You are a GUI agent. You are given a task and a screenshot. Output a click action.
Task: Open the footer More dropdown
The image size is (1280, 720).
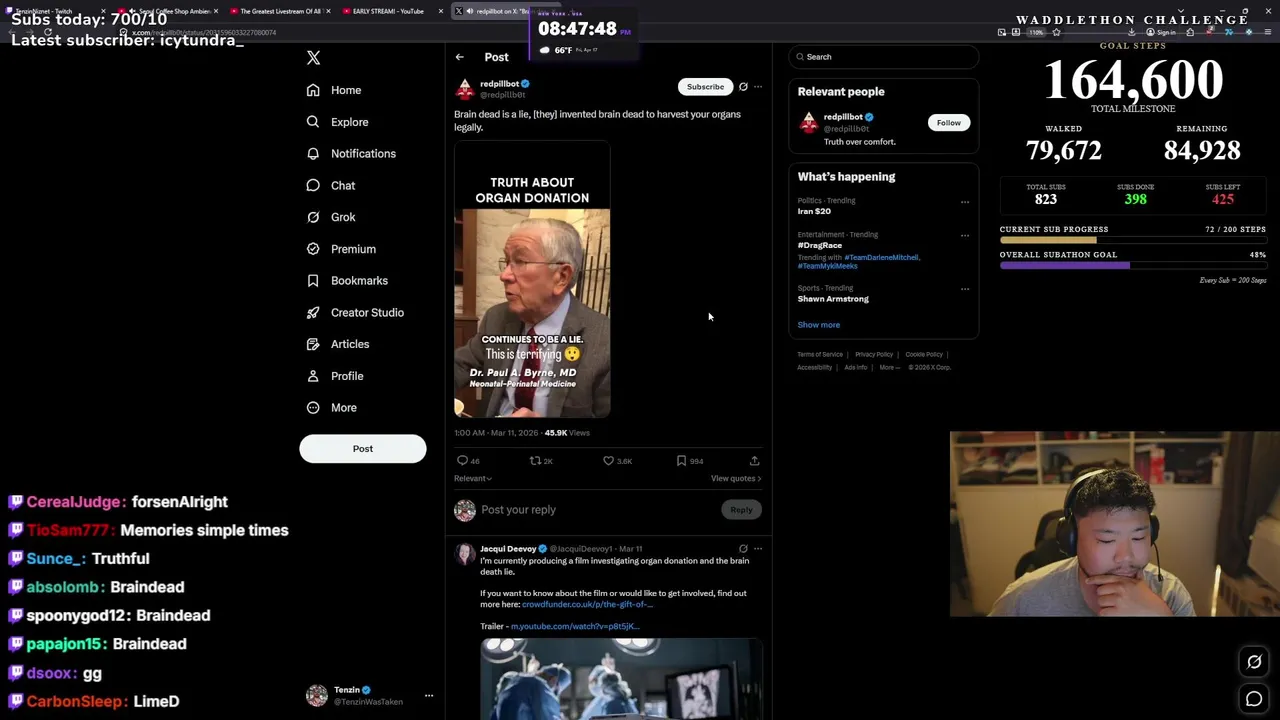coord(889,368)
